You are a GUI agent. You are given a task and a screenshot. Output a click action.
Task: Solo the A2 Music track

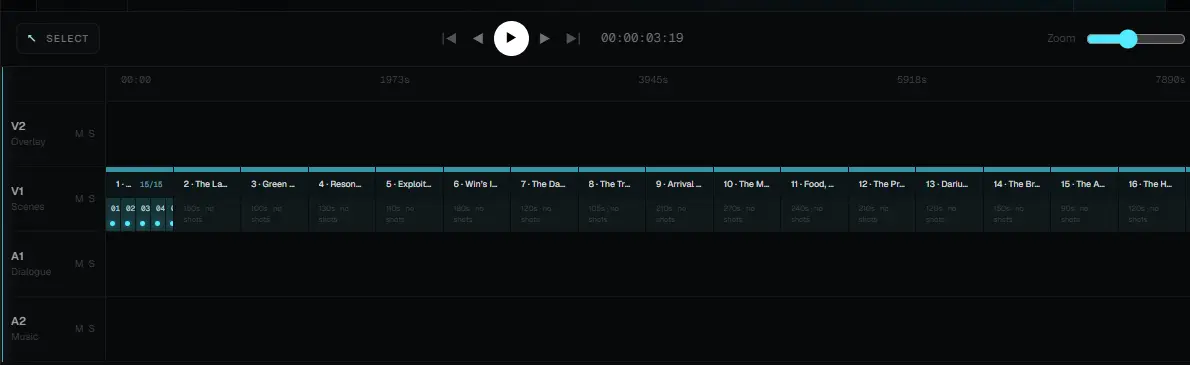92,329
